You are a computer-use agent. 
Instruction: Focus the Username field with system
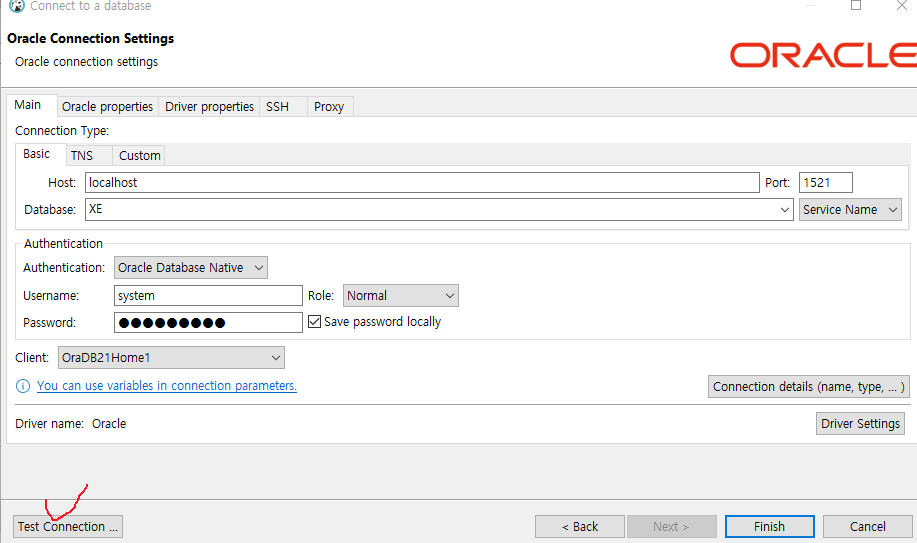coord(208,295)
